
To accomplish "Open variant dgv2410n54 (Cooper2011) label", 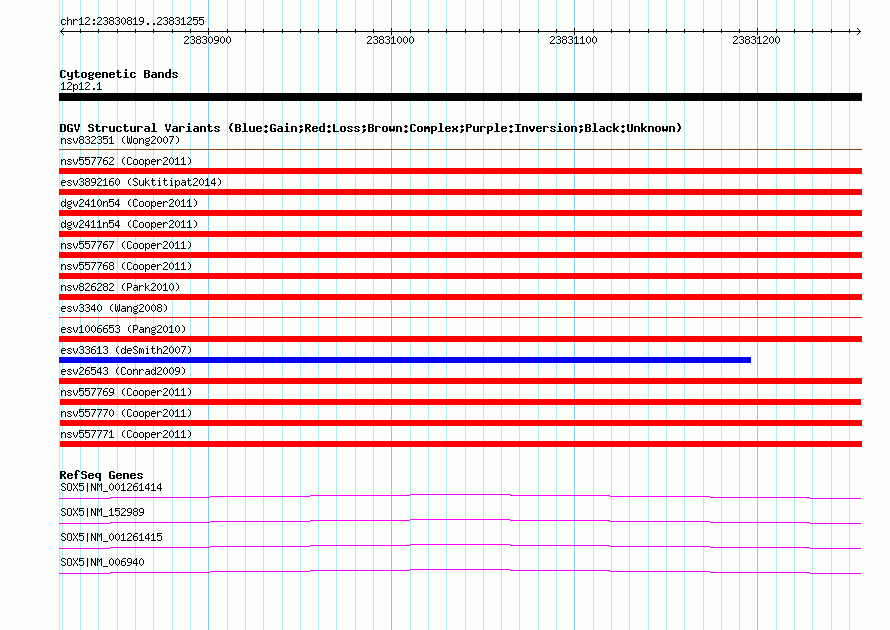I will (x=129, y=203).
